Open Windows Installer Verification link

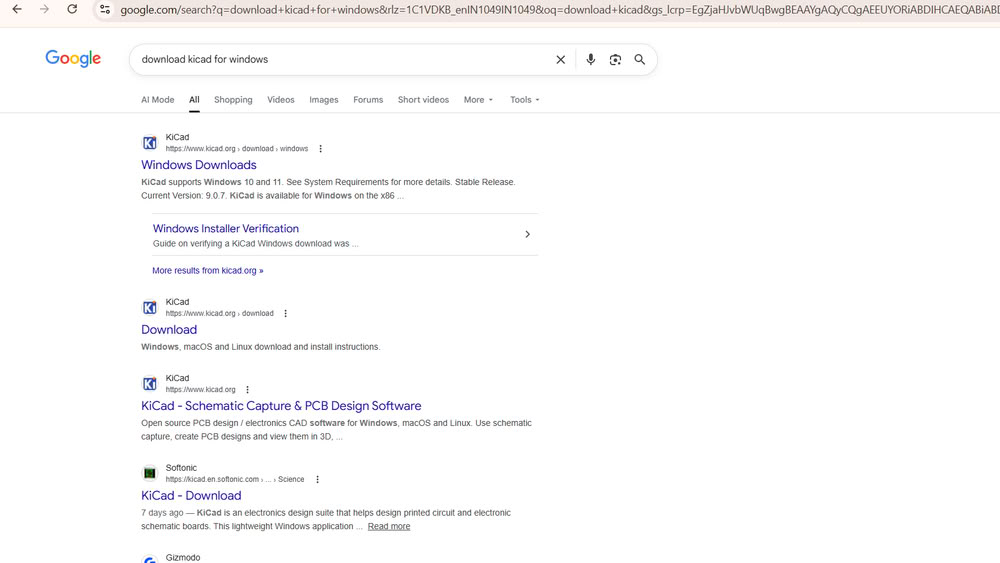tap(225, 228)
